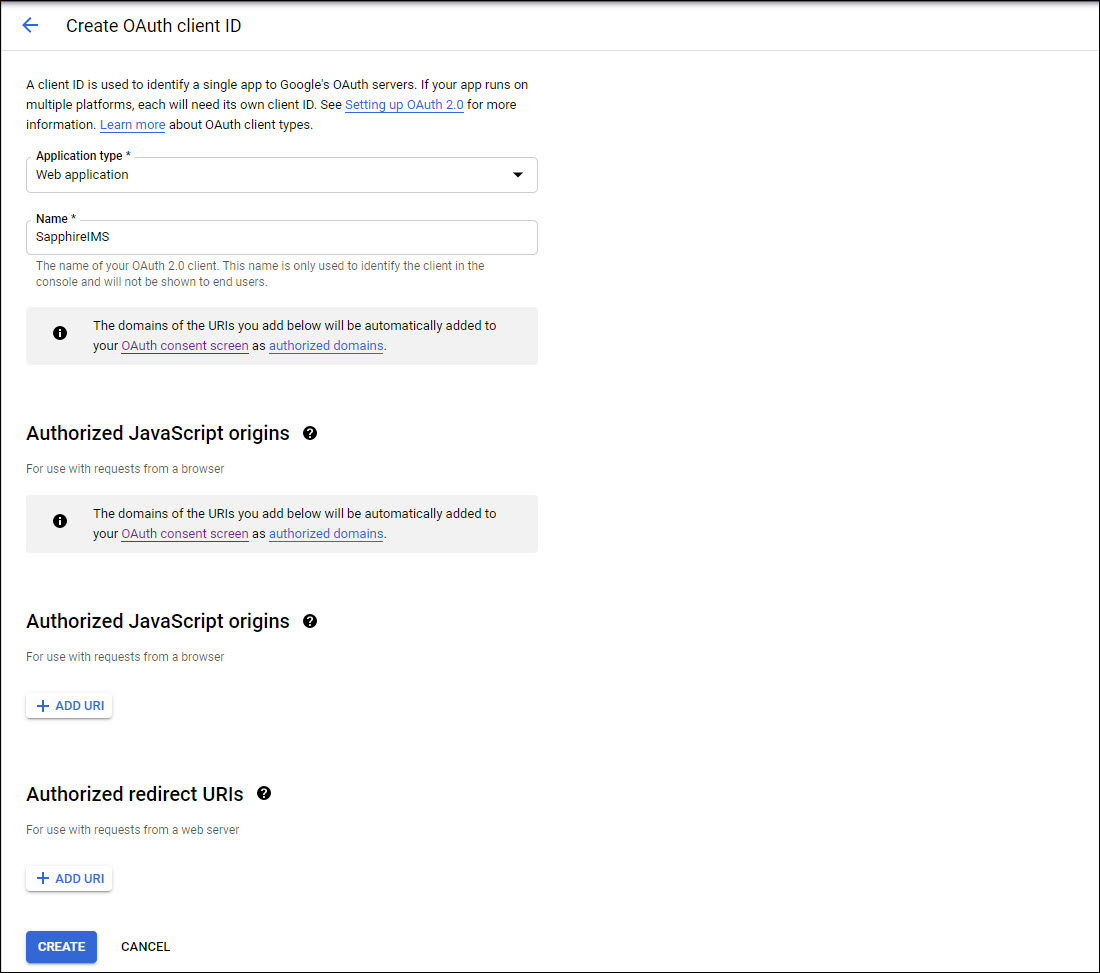
Task: Click the blue CREATE button
Action: coord(61,947)
